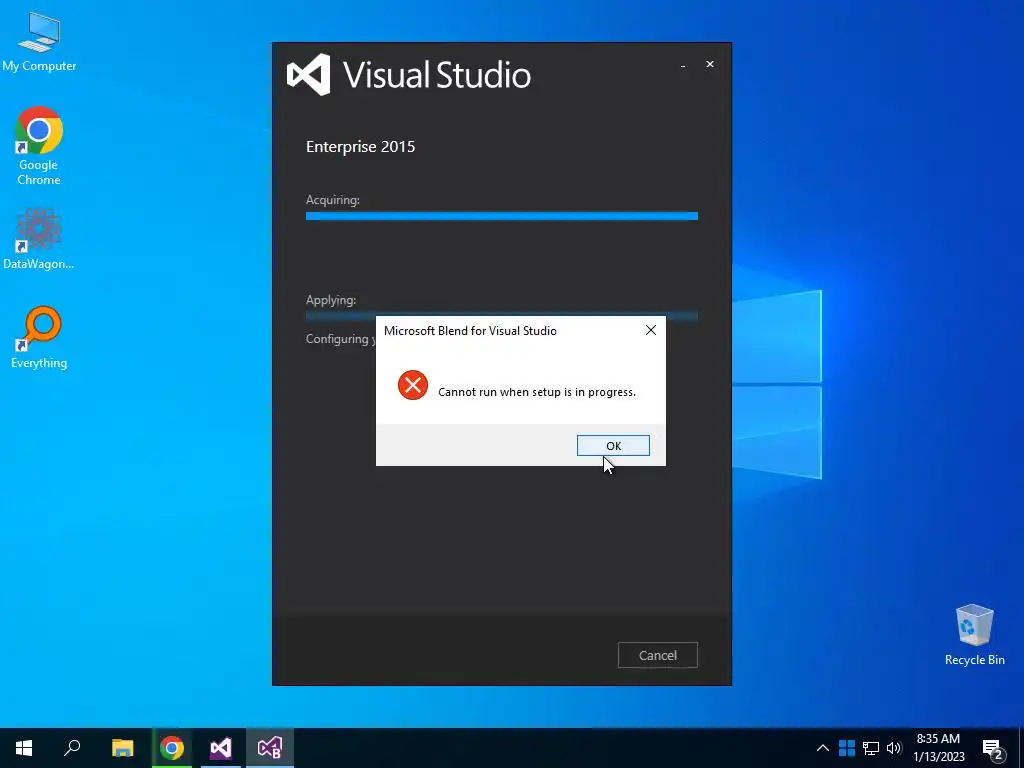Select the 'Enterprise 2015' text

(360, 146)
